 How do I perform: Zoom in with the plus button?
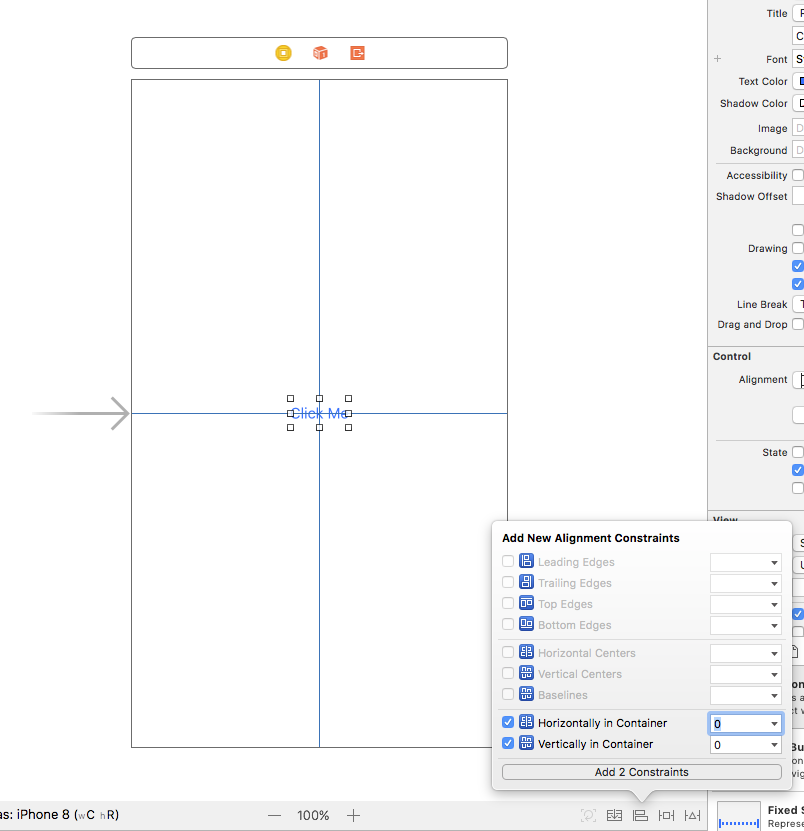(x=353, y=815)
